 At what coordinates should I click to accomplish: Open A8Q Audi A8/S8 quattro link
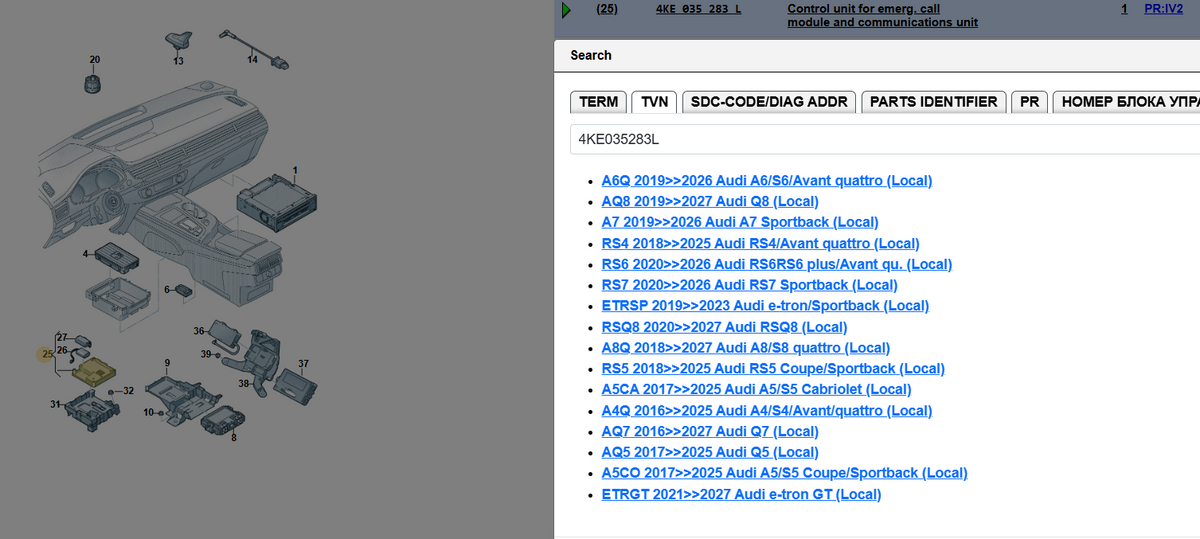point(746,348)
